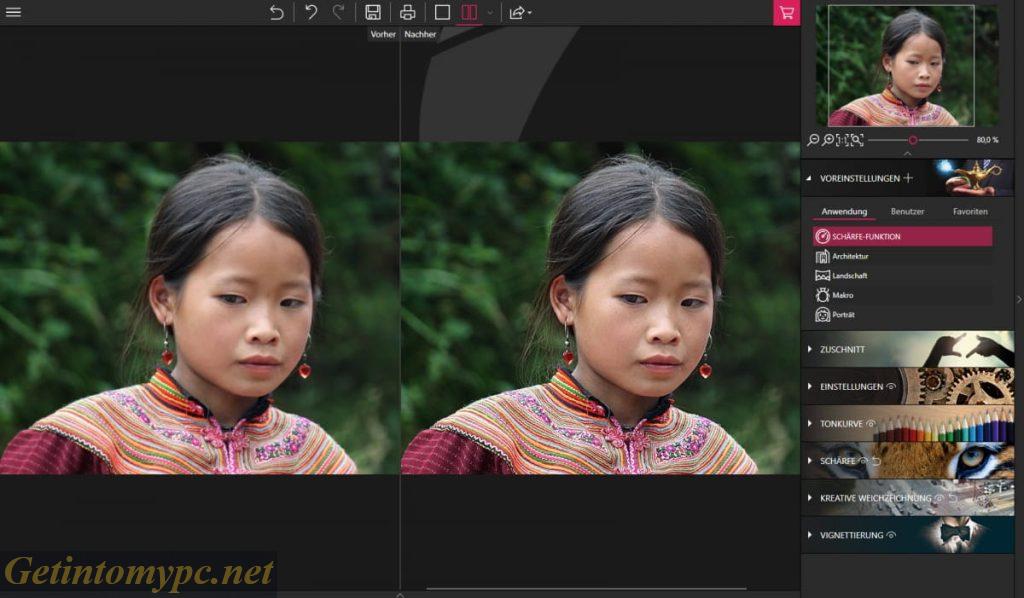Collapse the Voreinstellungen panel

tap(807, 178)
